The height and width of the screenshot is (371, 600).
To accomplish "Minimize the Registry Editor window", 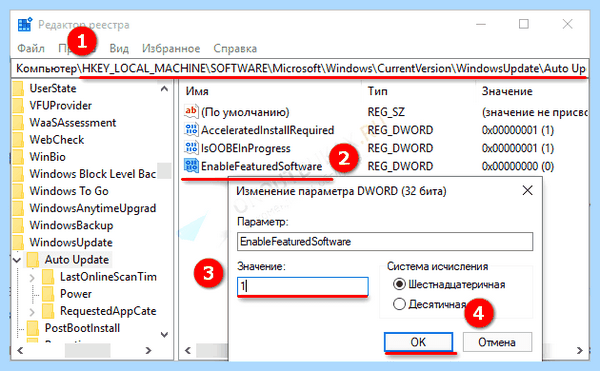I will point(481,24).
